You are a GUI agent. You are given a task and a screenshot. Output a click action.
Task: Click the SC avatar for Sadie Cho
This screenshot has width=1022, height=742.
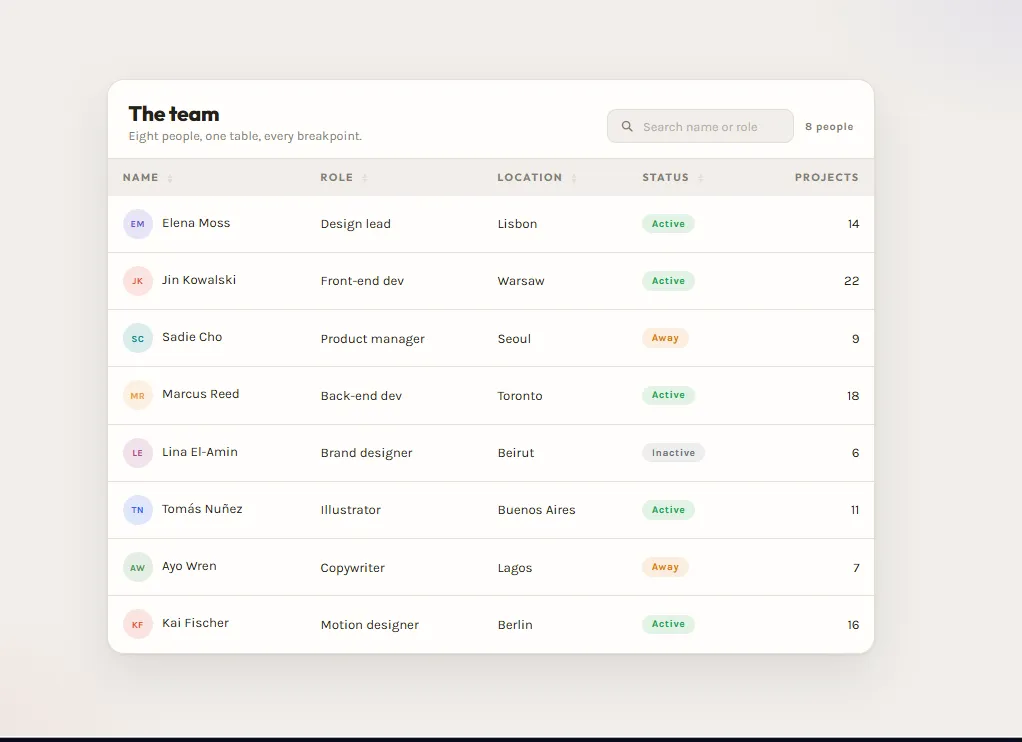pyautogui.click(x=138, y=338)
